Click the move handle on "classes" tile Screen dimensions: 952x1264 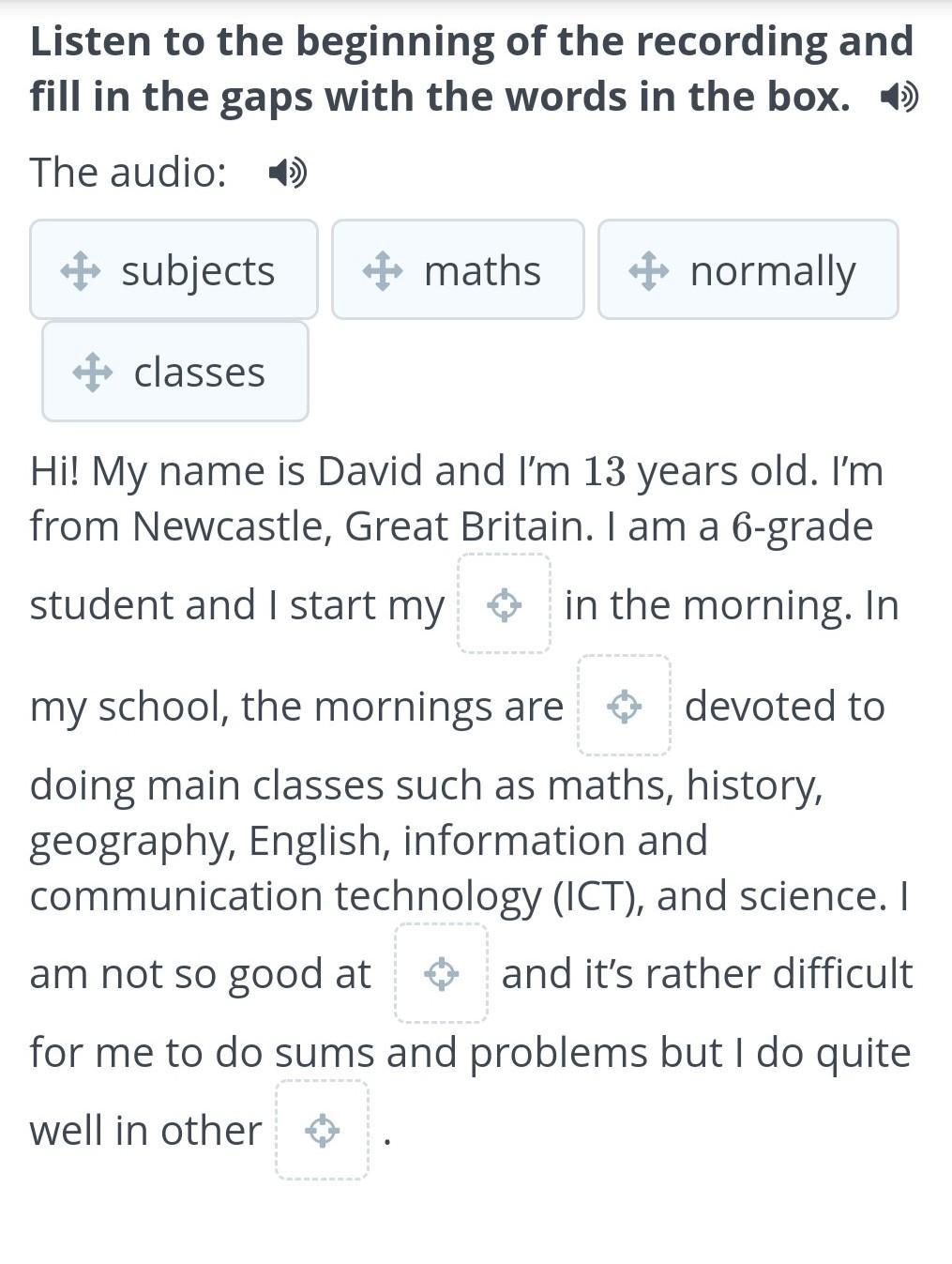point(93,373)
